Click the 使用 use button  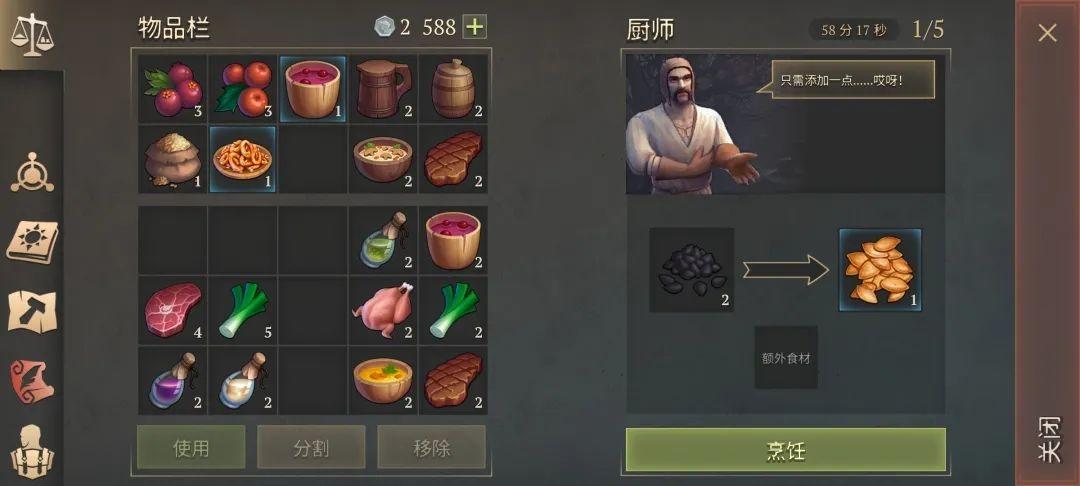pos(191,447)
